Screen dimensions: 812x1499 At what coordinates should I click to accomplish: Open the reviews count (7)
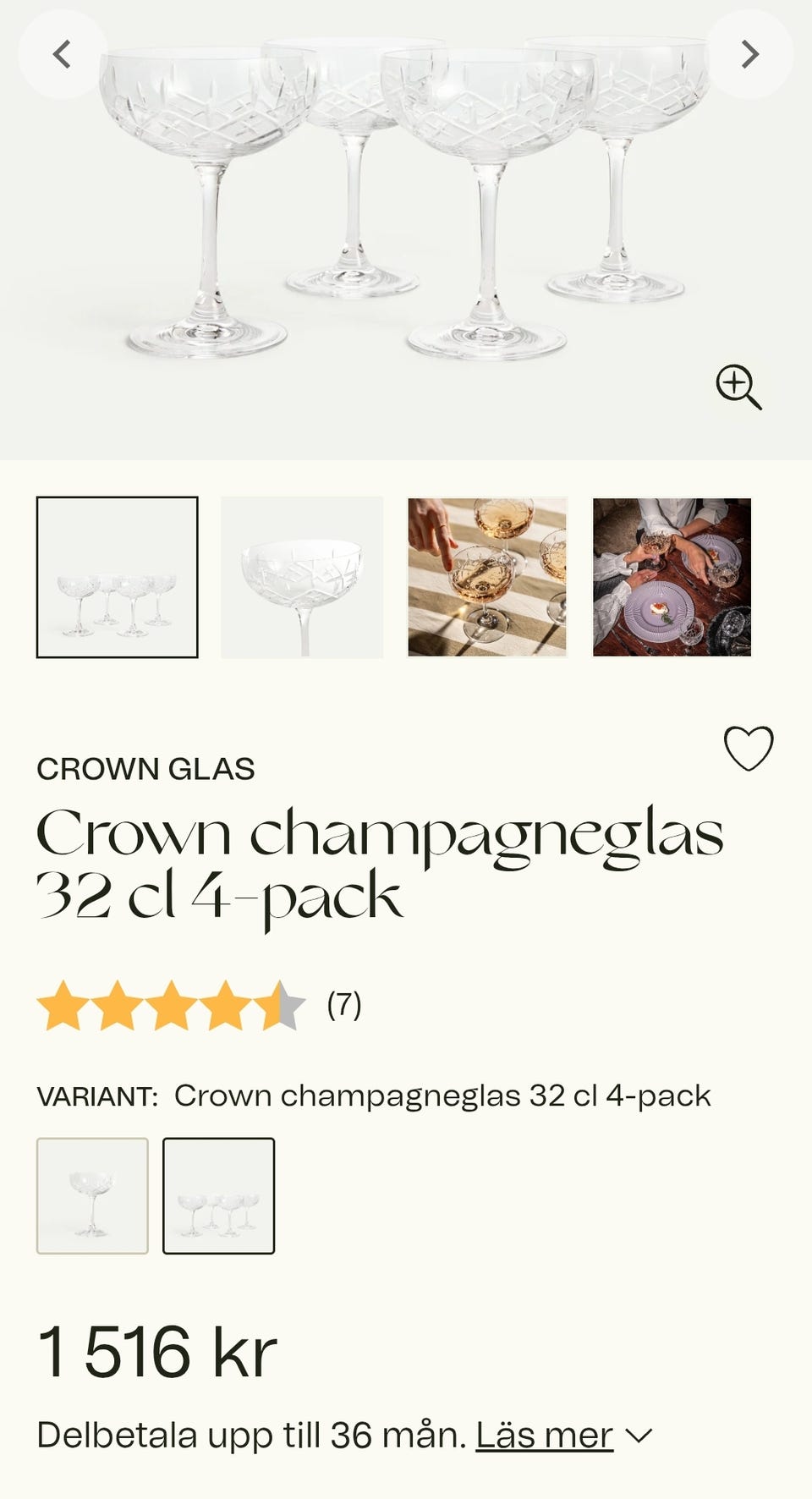[344, 1005]
